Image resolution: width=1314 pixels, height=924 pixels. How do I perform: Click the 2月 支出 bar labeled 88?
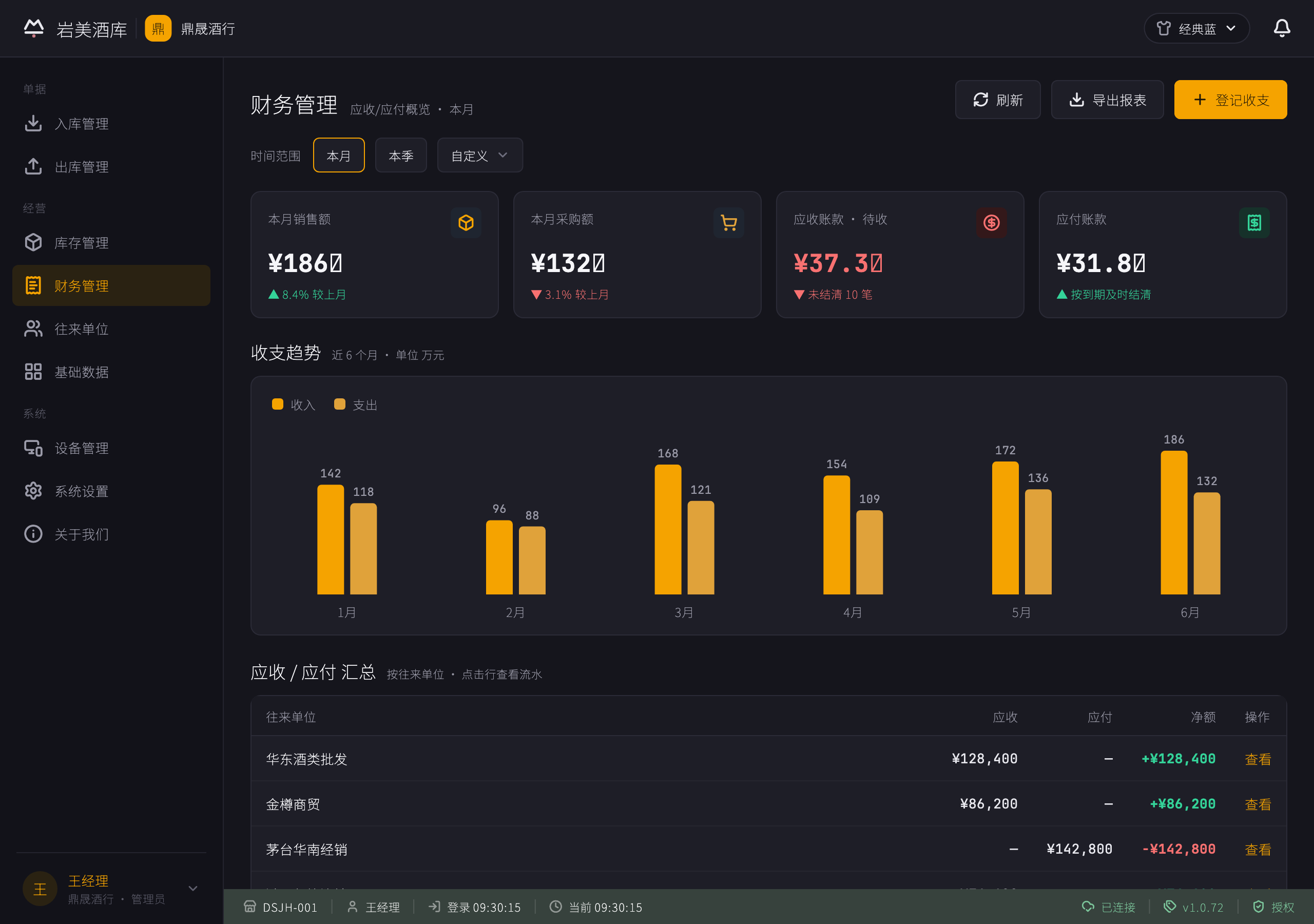[x=532, y=561]
